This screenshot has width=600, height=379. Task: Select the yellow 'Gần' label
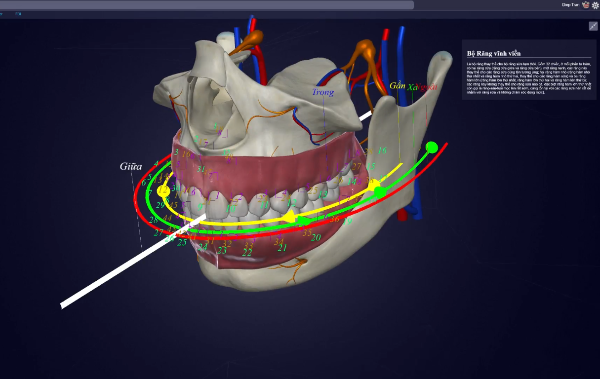click(397, 86)
